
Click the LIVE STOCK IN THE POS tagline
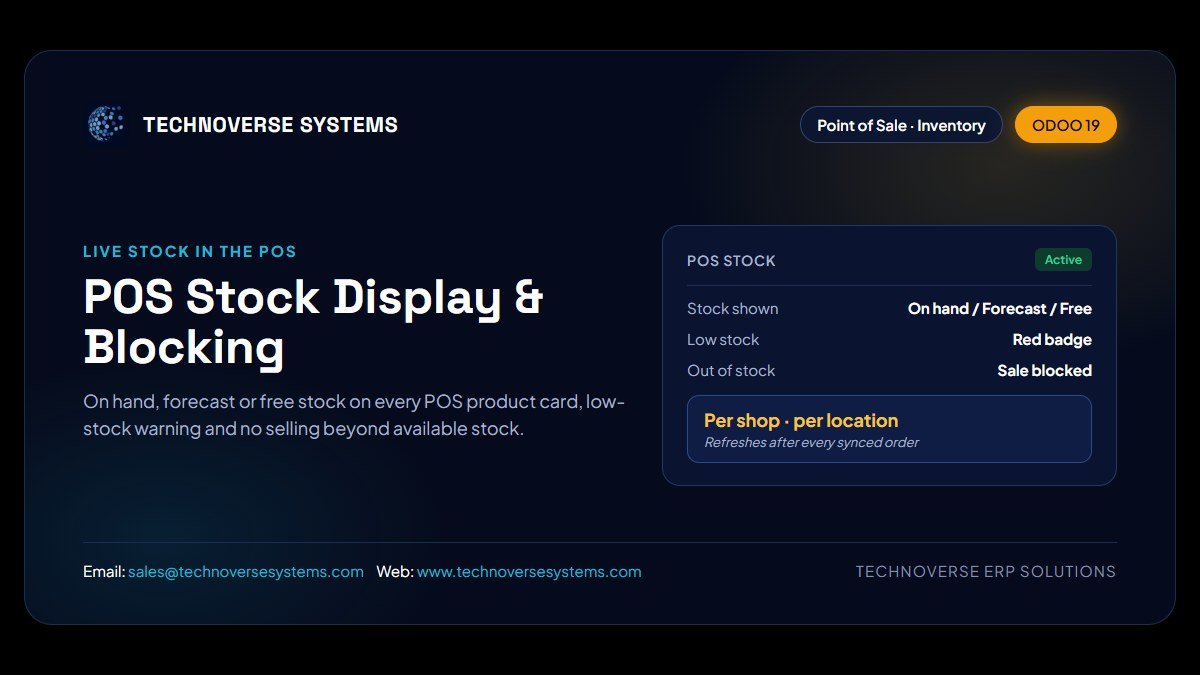coord(190,252)
